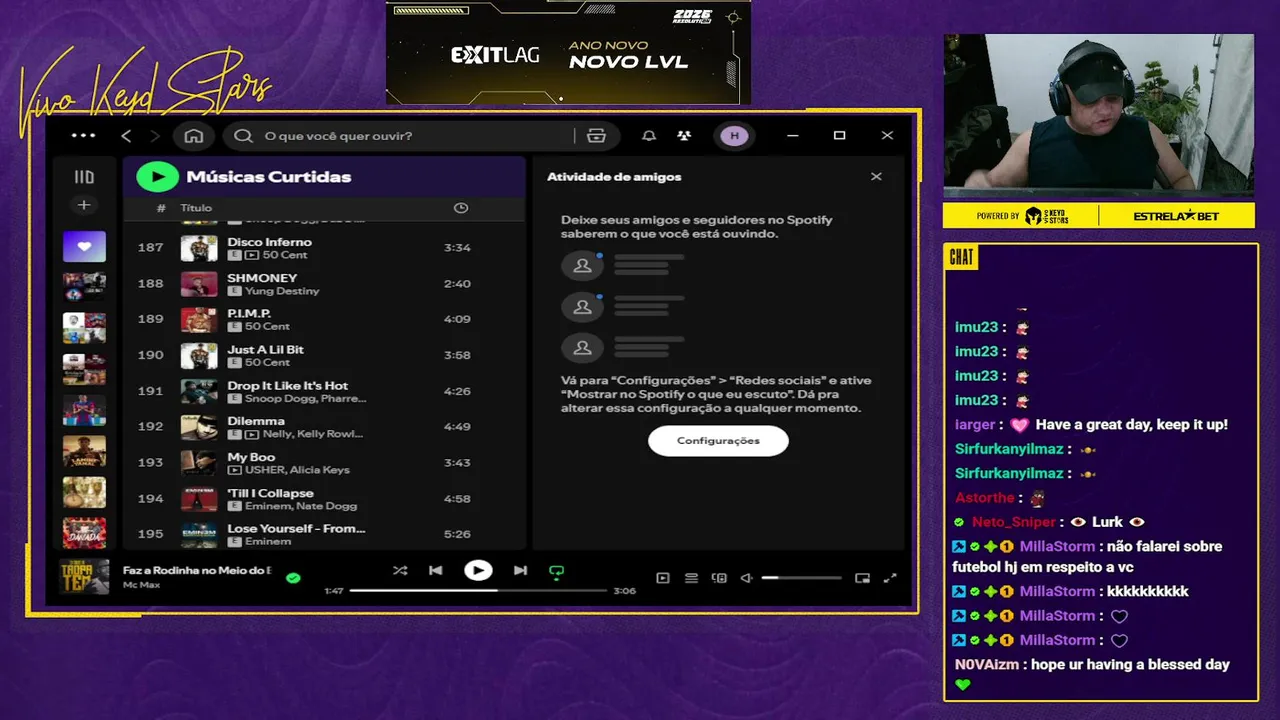The width and height of the screenshot is (1280, 720).
Task: Click 'larger' username in chat
Action: click(x=974, y=425)
